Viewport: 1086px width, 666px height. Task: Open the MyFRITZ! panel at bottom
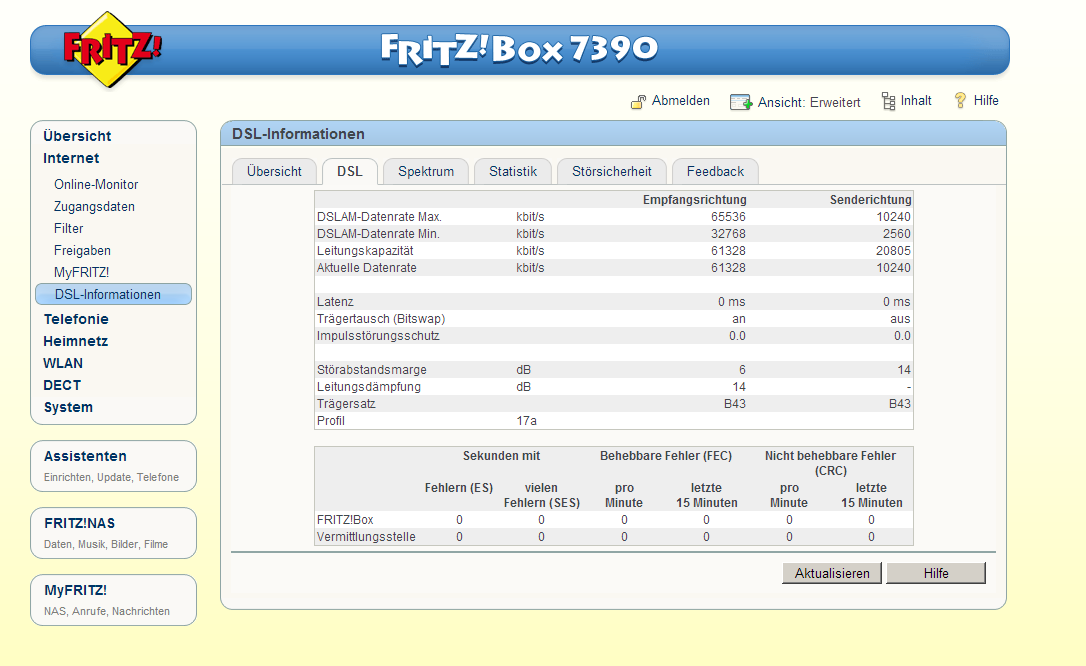(114, 600)
